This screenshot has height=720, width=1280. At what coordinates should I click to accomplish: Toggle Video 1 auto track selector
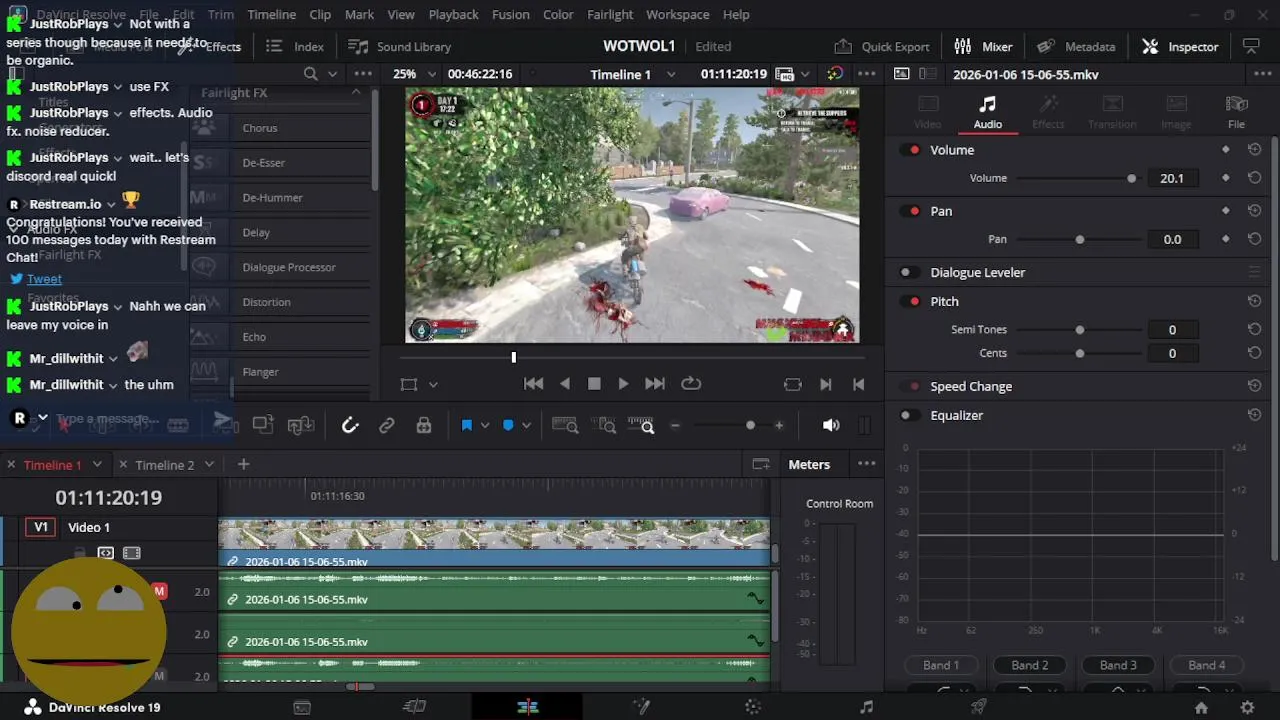pyautogui.click(x=105, y=553)
